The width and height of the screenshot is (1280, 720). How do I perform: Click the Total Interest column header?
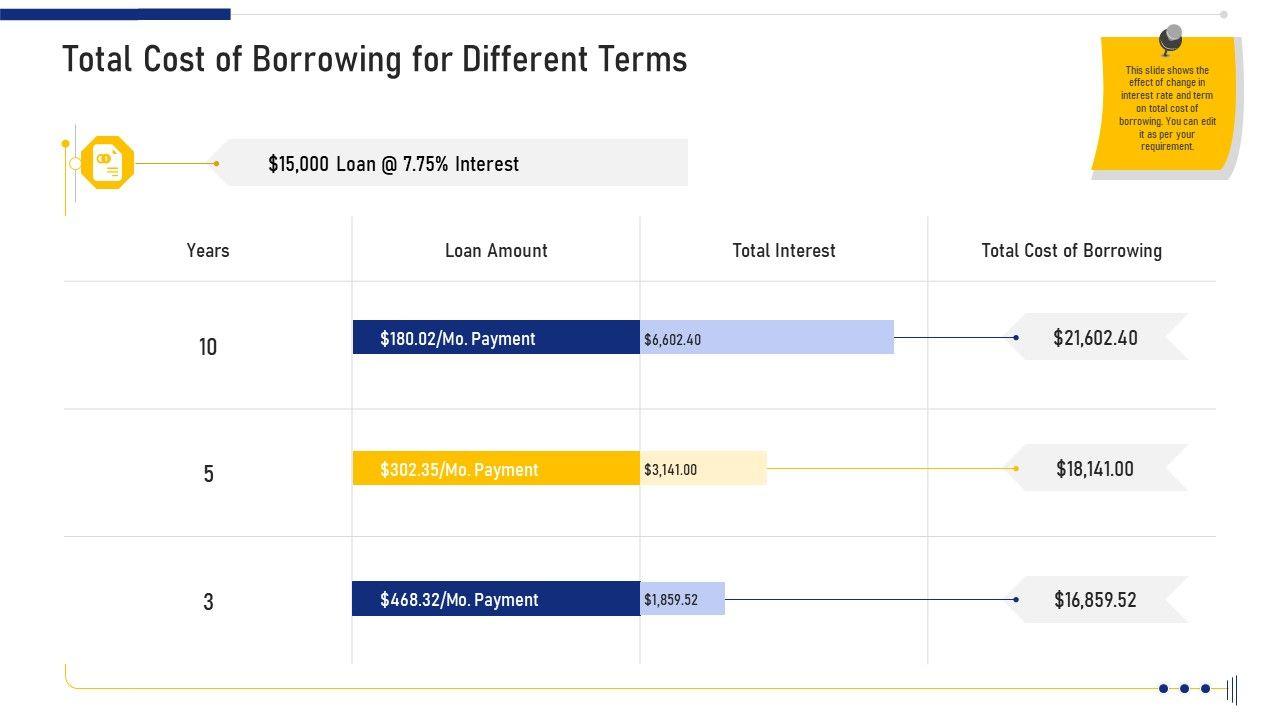coord(784,250)
